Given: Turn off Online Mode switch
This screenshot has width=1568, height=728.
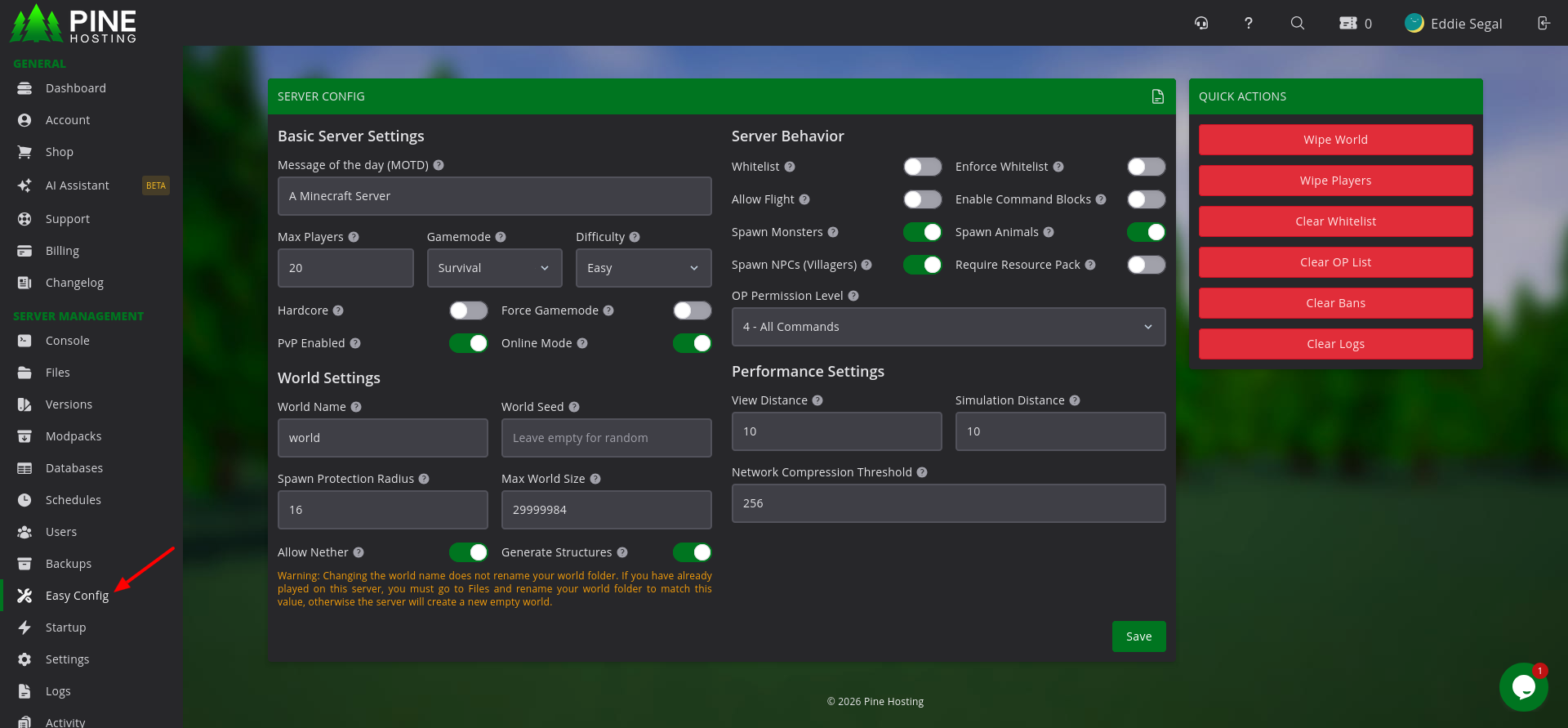Looking at the screenshot, I should point(693,343).
